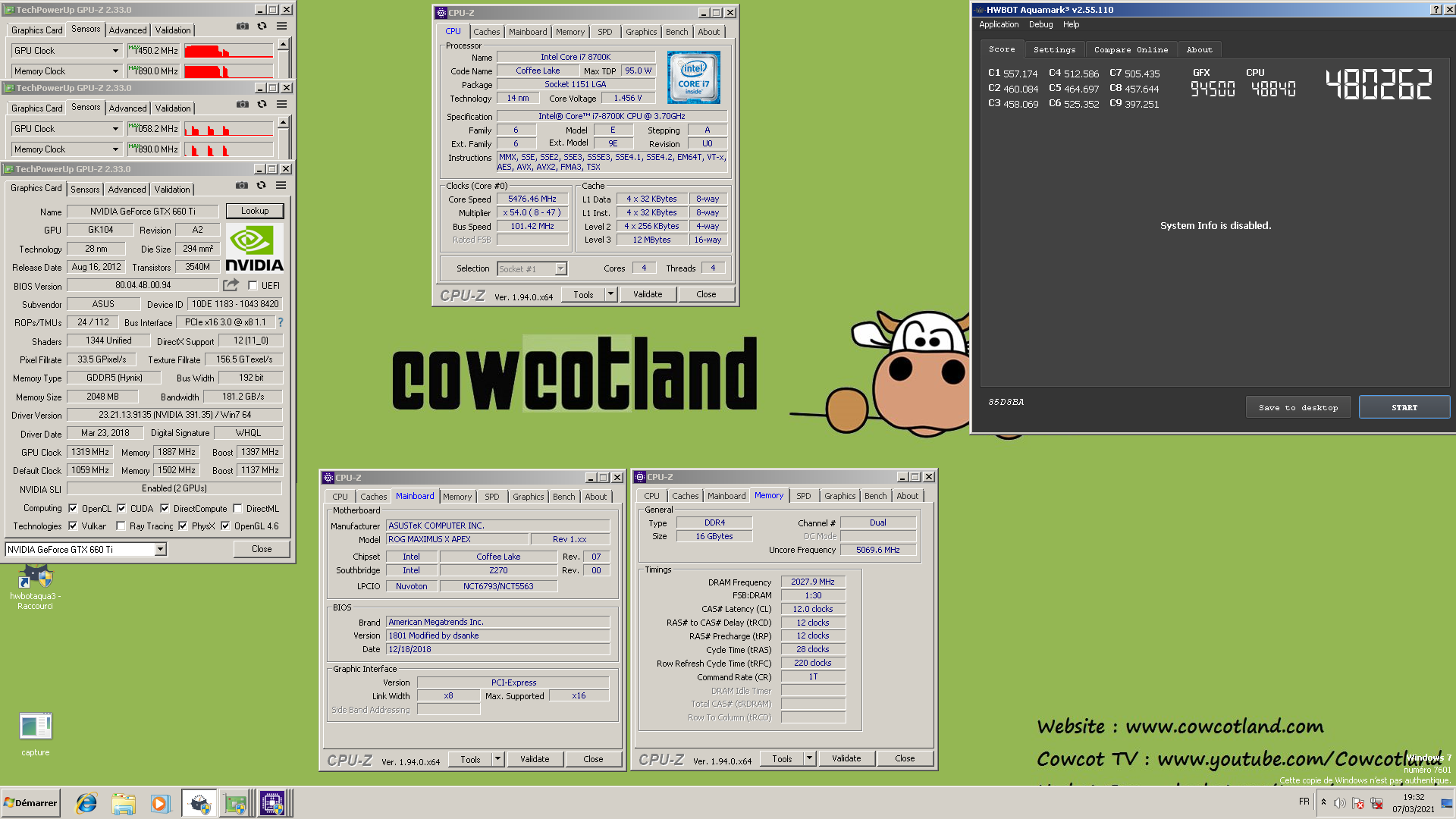Click the screenshot camera icon in the GPU-Z window reading 1450.2 MHz
This screenshot has height=819, width=1456.
(x=242, y=27)
